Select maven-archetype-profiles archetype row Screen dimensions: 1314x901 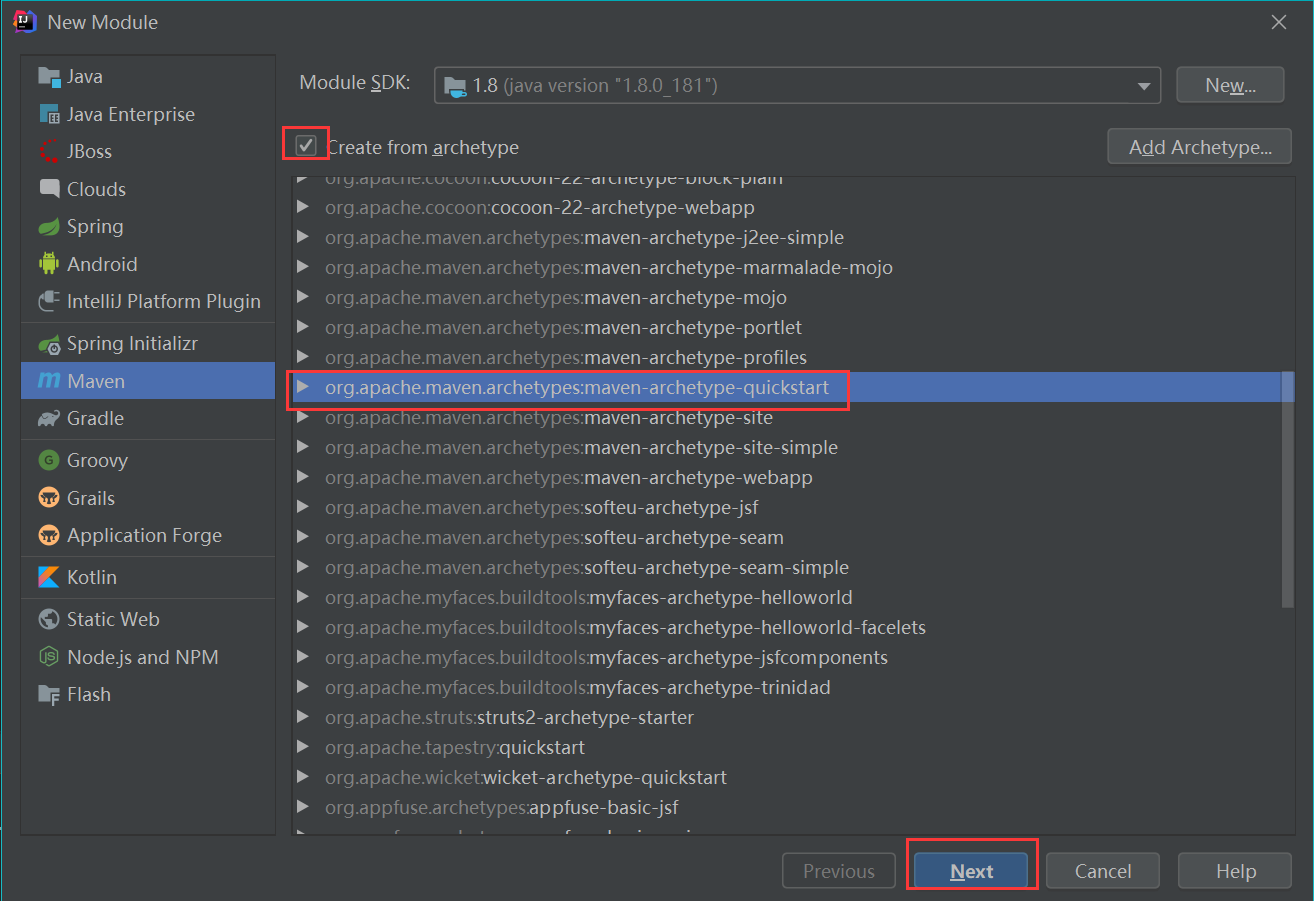coord(787,357)
